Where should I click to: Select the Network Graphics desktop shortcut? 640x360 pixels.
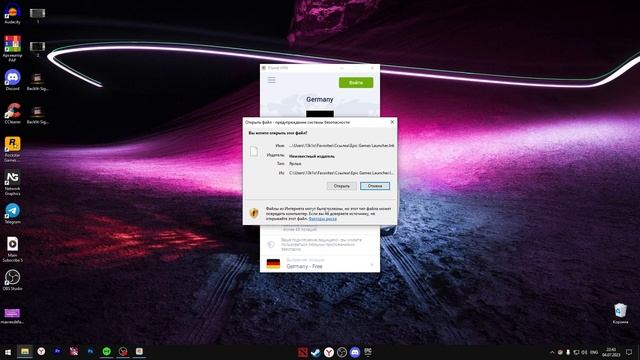click(12, 183)
